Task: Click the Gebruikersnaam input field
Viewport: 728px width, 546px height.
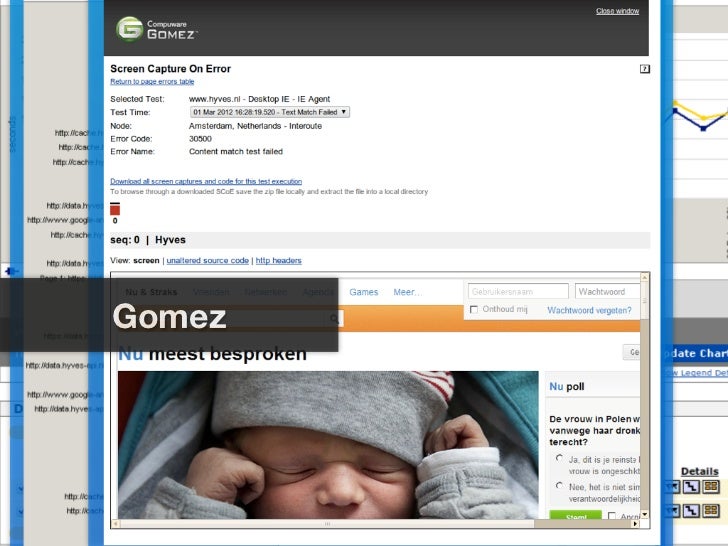Action: pos(518,292)
